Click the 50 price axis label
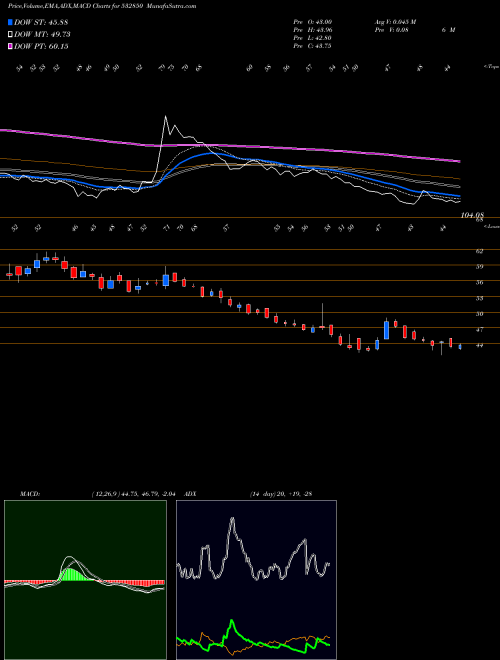Screen dimensions: 500x660 [479, 314]
